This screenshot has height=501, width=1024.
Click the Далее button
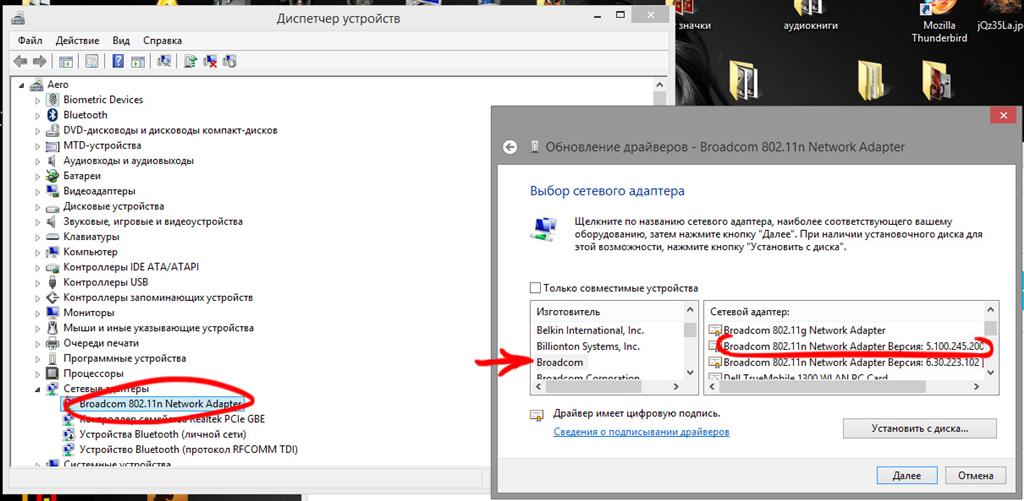[x=906, y=476]
